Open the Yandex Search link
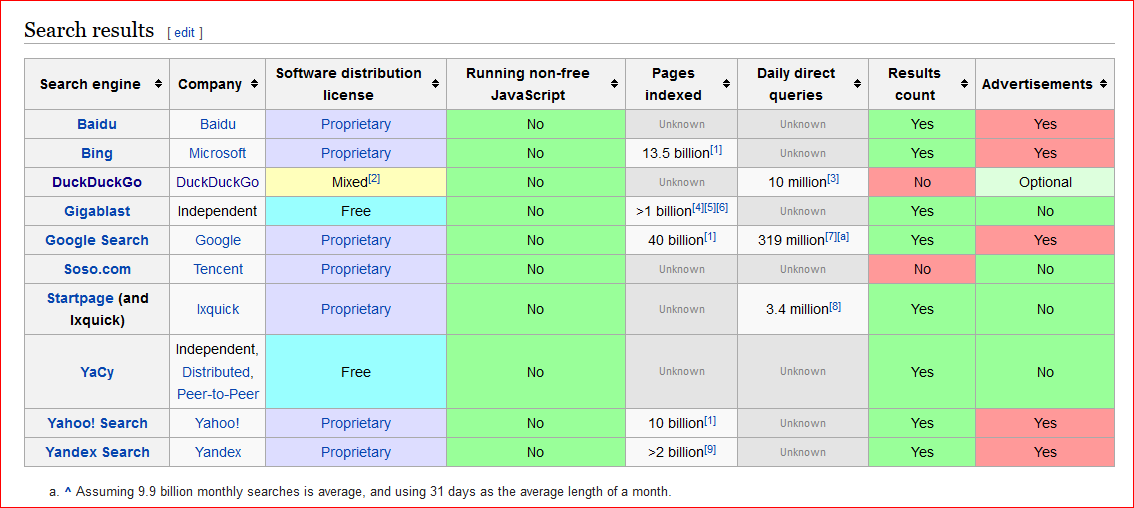 [97, 452]
